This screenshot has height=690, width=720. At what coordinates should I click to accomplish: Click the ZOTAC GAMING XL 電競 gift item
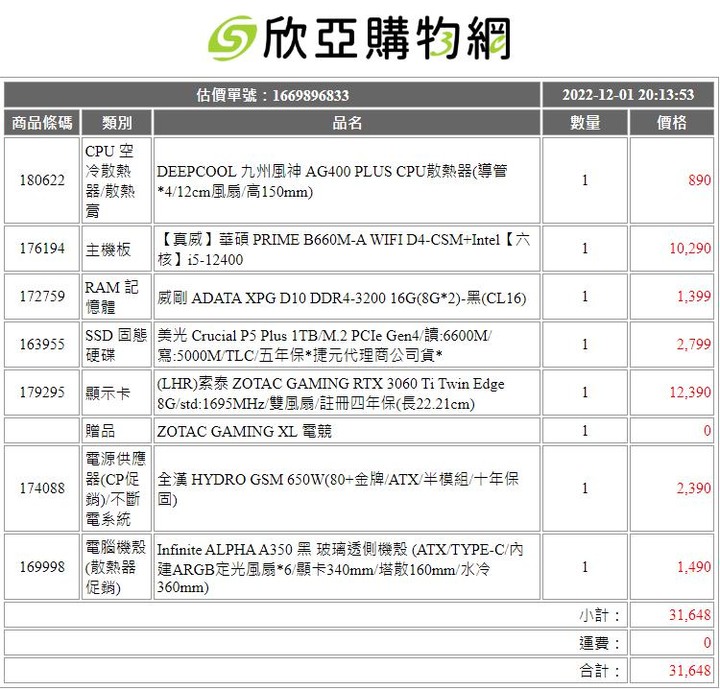(x=244, y=431)
